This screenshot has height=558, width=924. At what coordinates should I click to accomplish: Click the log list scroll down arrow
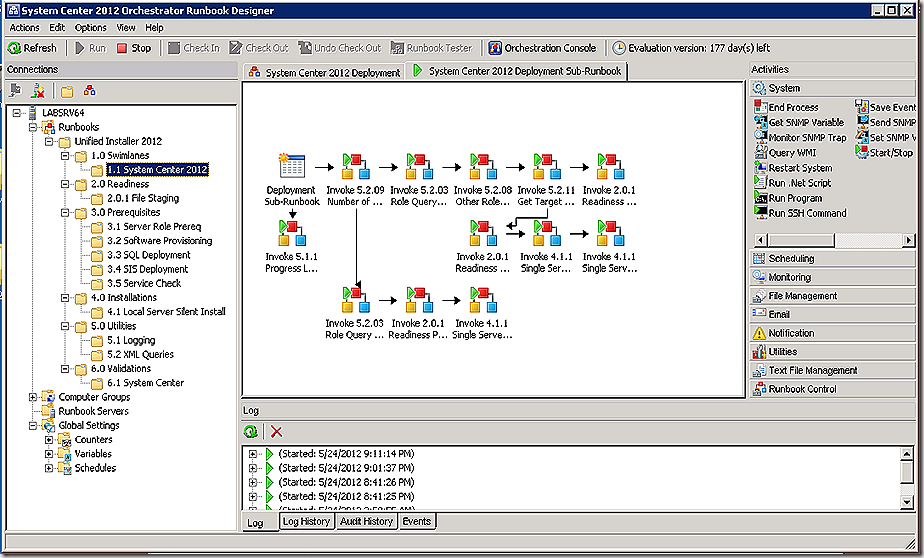907,502
